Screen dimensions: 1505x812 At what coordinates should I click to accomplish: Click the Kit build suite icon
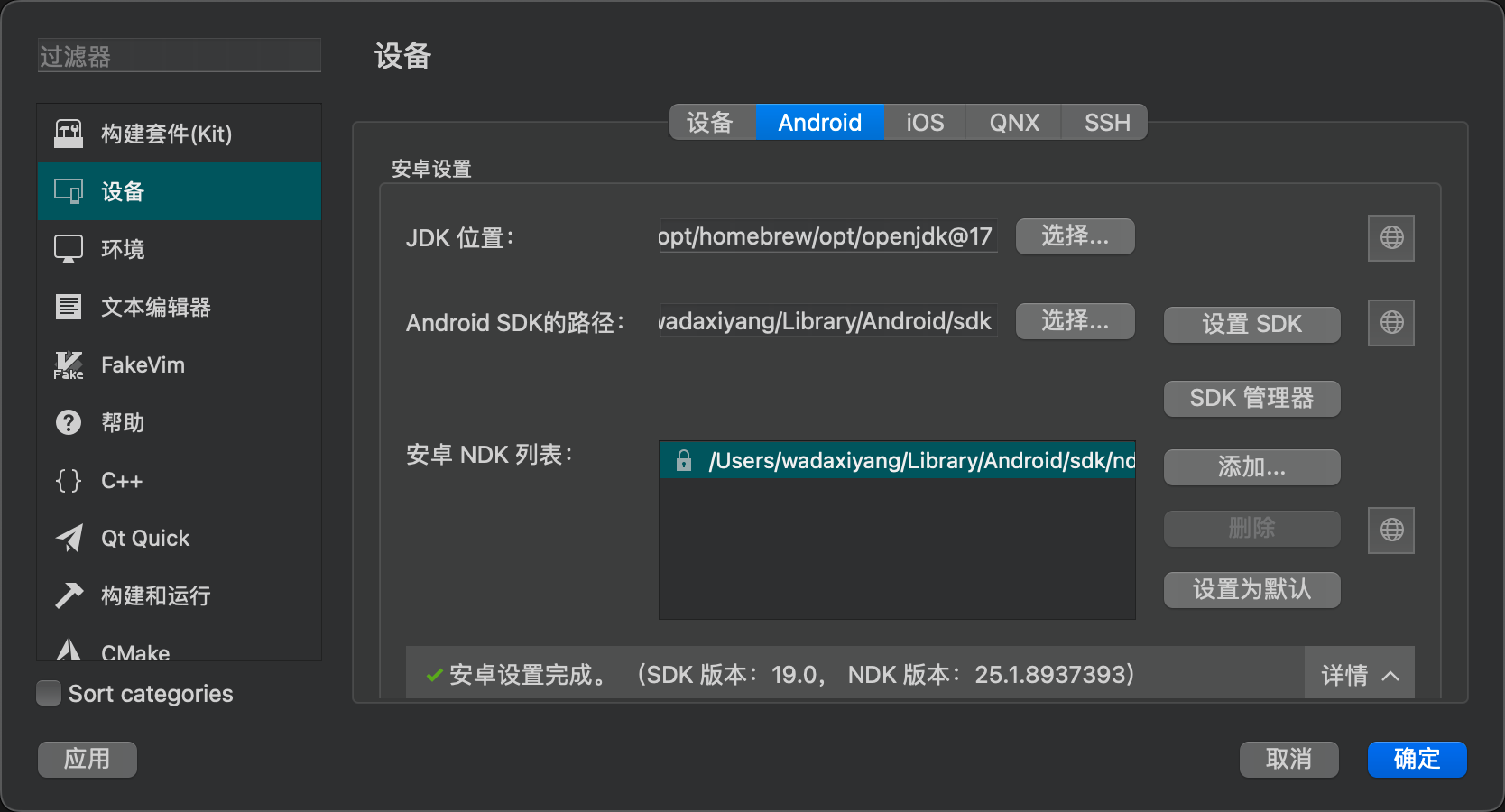coord(69,134)
